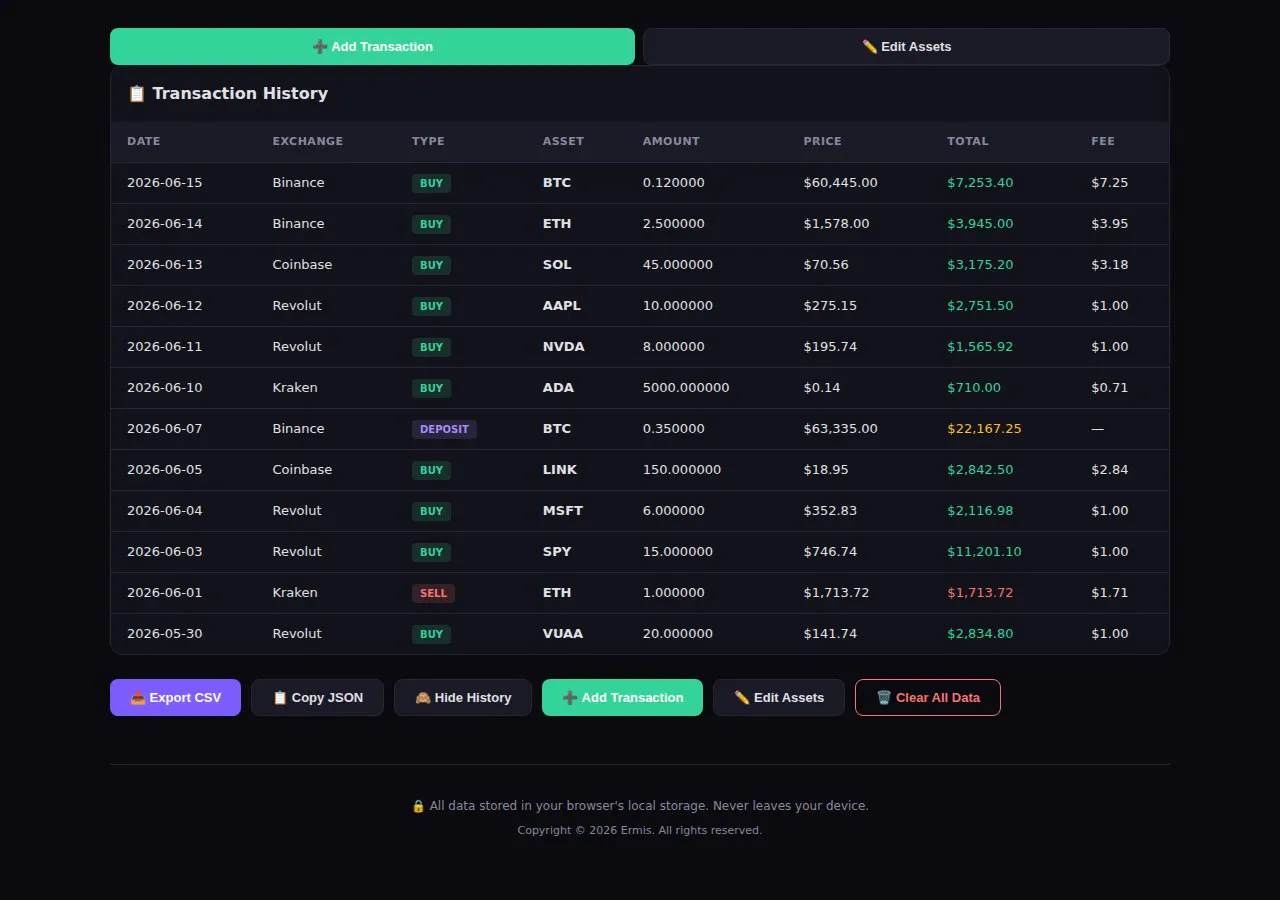Click the TOTAL column header
1280x900 pixels.
click(x=968, y=141)
